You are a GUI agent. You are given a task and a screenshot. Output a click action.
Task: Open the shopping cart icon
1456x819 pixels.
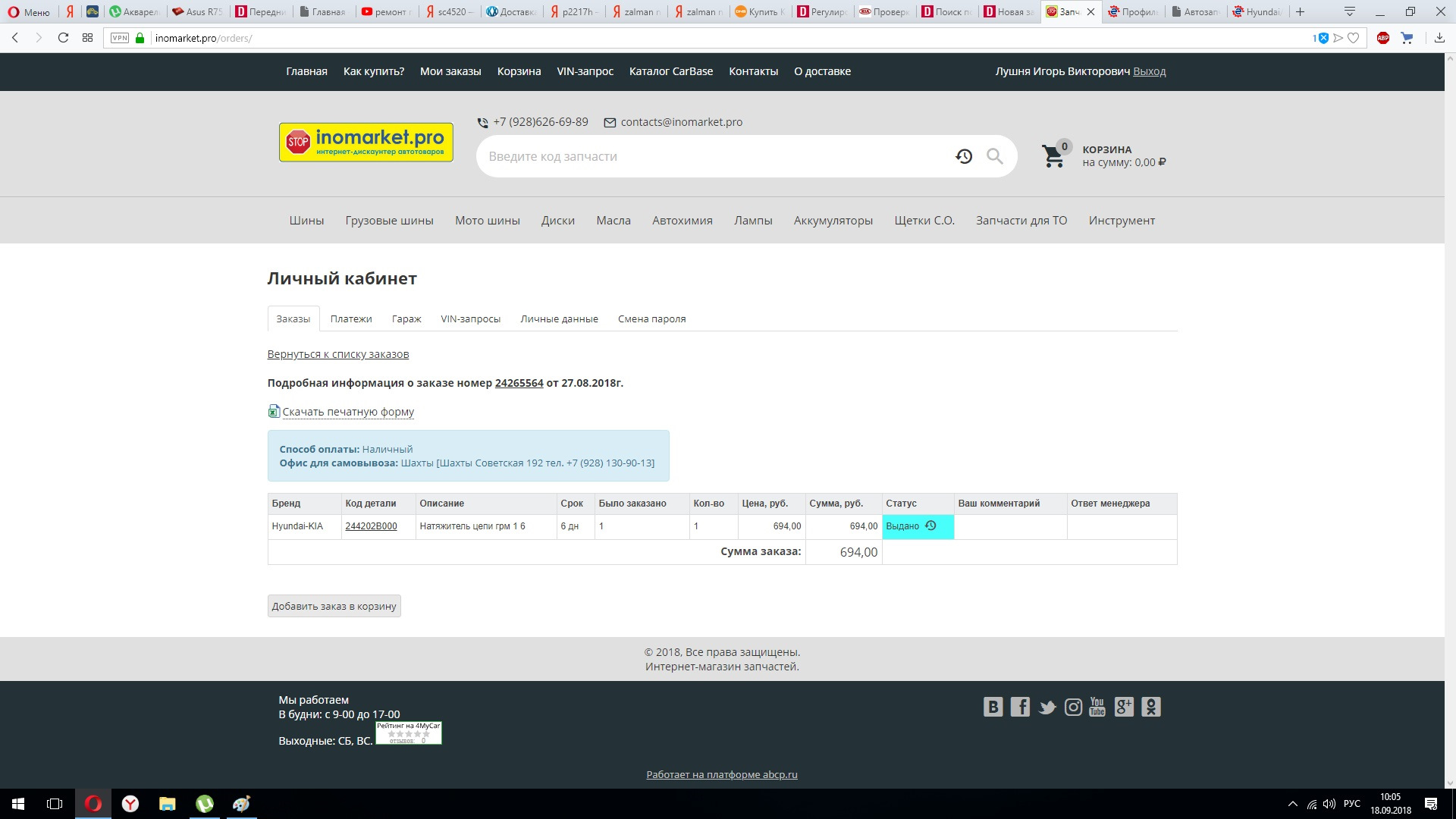pos(1053,156)
